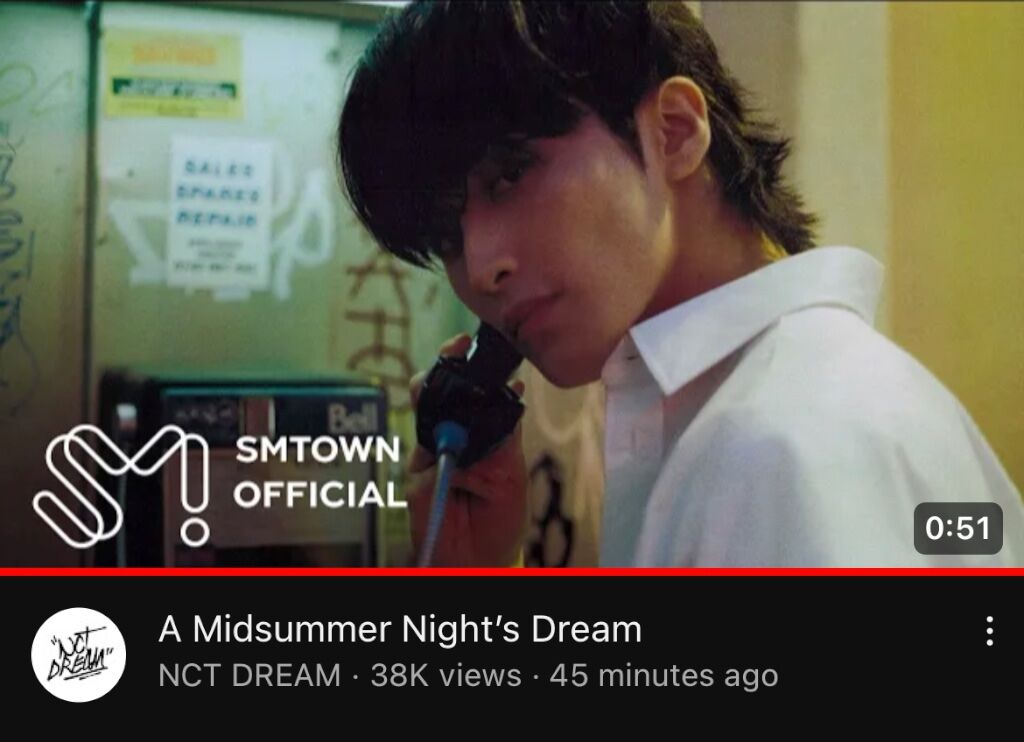Viewport: 1024px width, 742px height.
Task: Click the 45 minutes ago upload time
Action: [x=664, y=675]
